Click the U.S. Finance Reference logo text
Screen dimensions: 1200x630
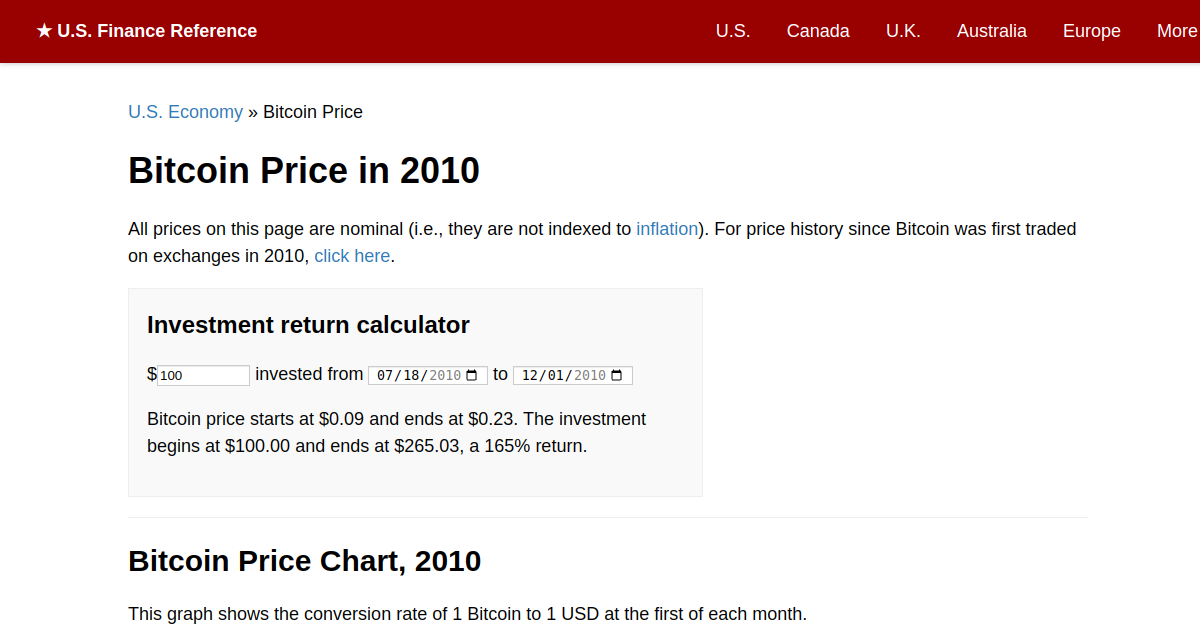(155, 31)
